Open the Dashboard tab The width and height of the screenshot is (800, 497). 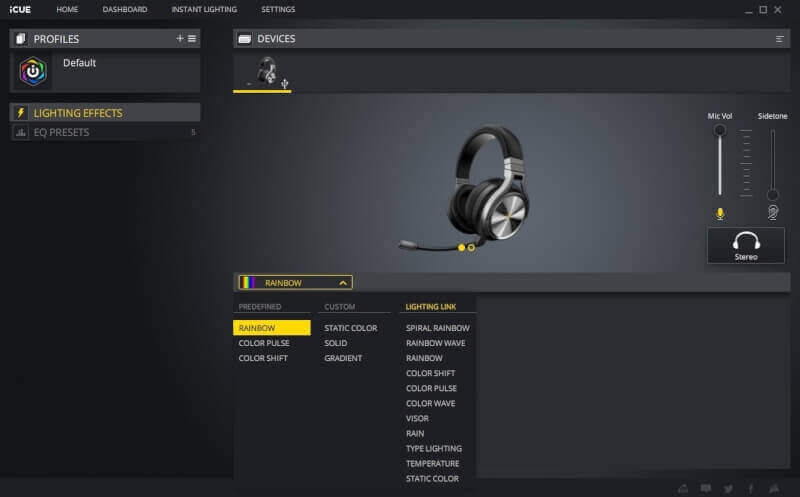click(125, 9)
